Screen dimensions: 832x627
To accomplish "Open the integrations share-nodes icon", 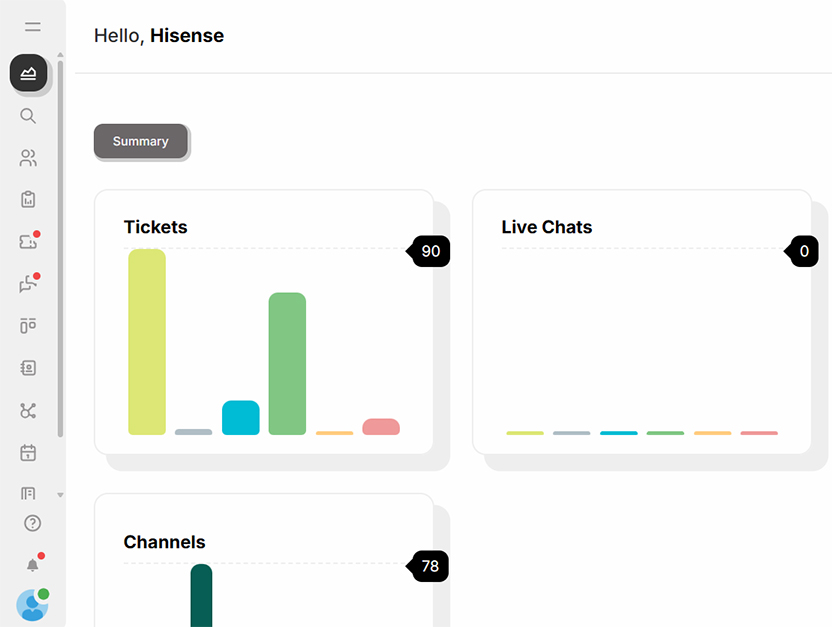I will tap(28, 410).
